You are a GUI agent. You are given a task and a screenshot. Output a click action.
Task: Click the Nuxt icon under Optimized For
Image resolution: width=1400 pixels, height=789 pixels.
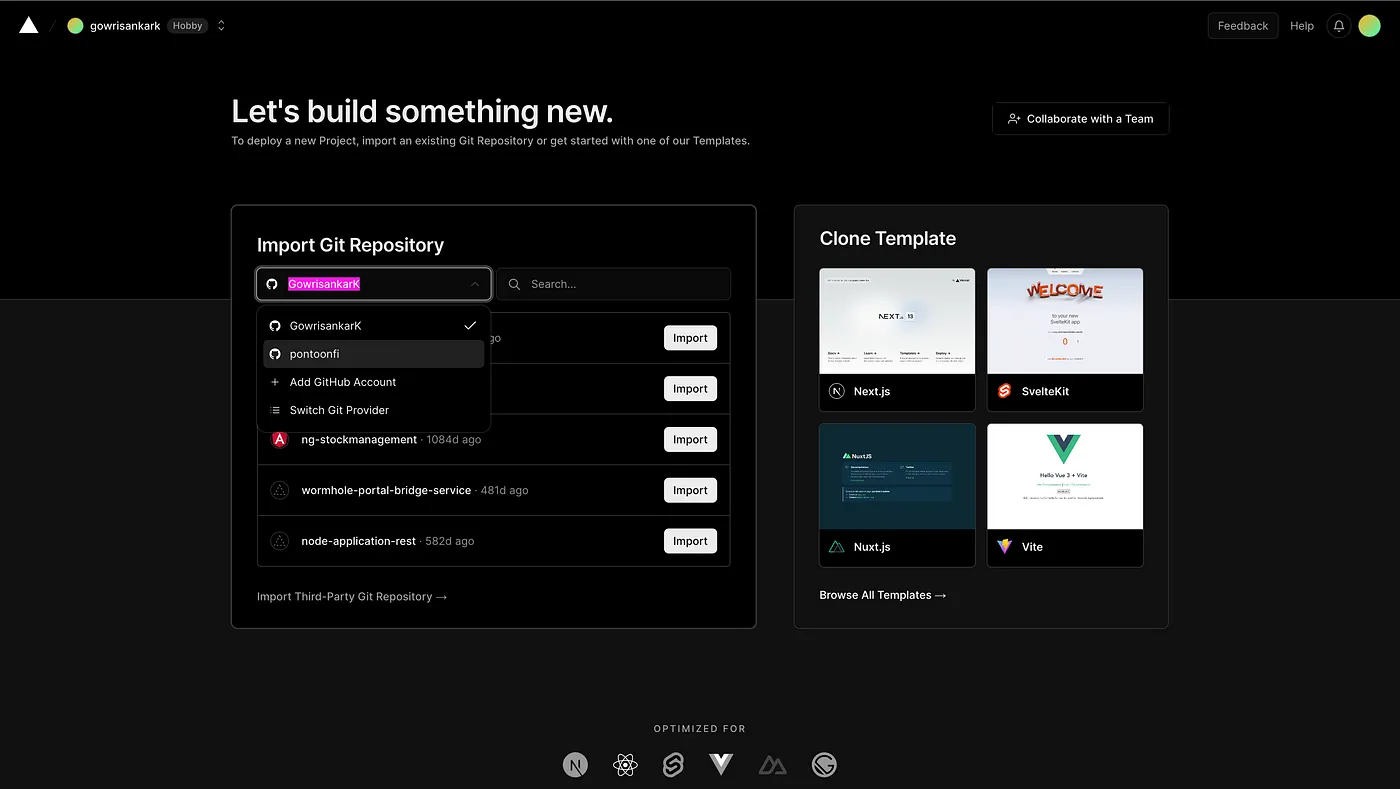772,765
